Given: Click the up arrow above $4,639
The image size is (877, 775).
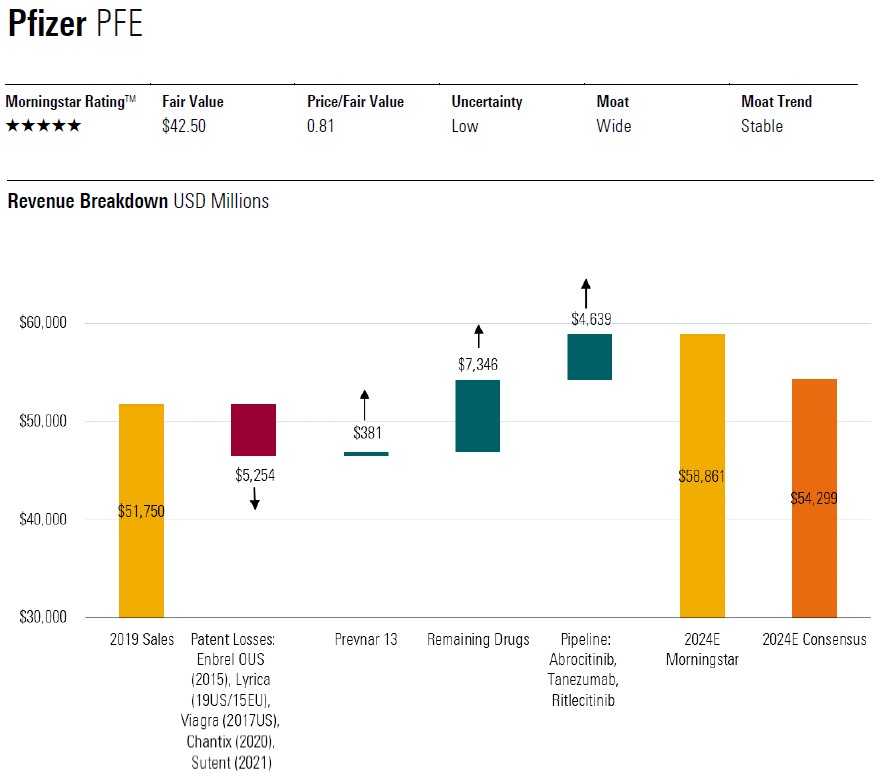Looking at the screenshot, I should (587, 293).
